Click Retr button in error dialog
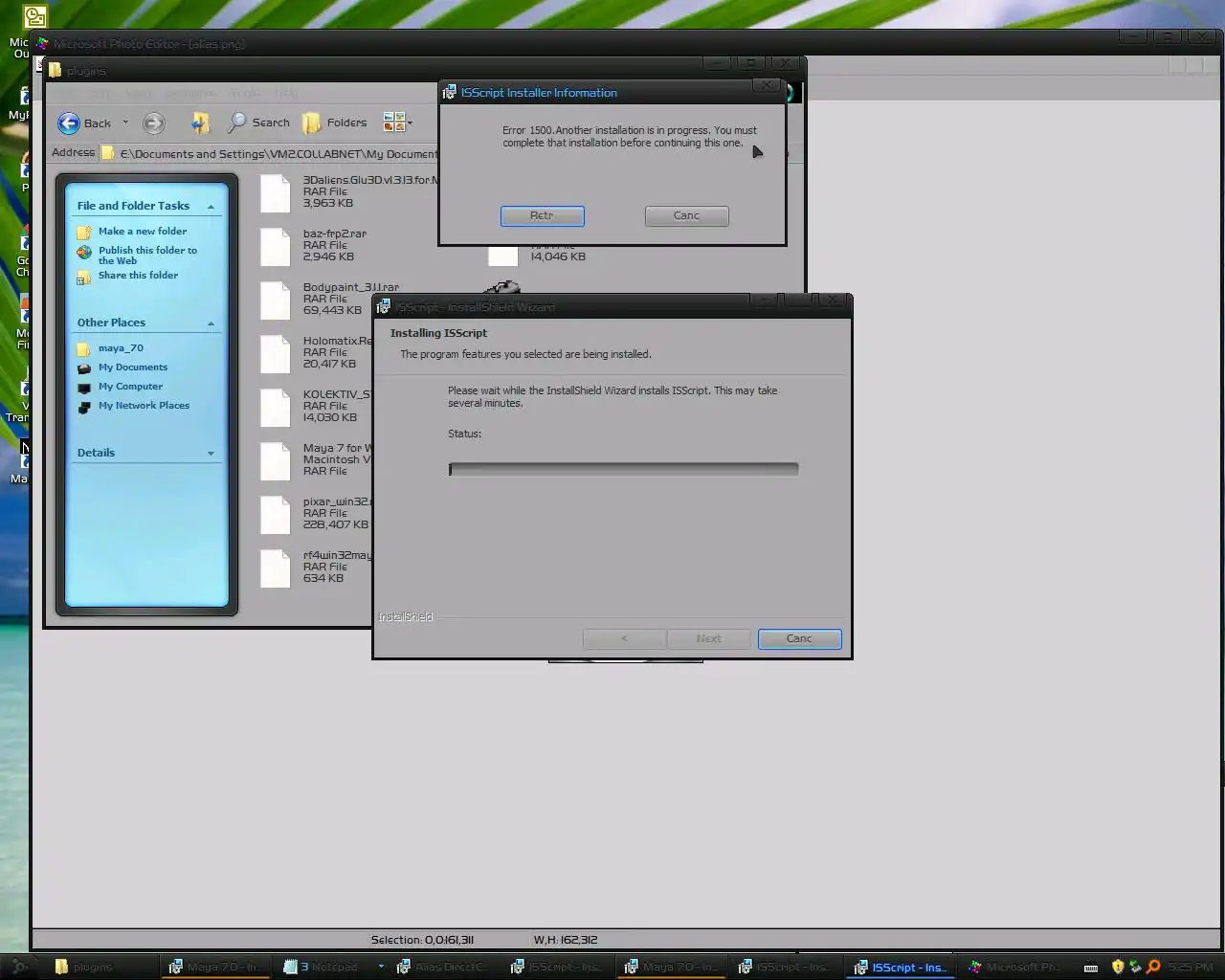This screenshot has height=980, width=1225. tap(542, 216)
